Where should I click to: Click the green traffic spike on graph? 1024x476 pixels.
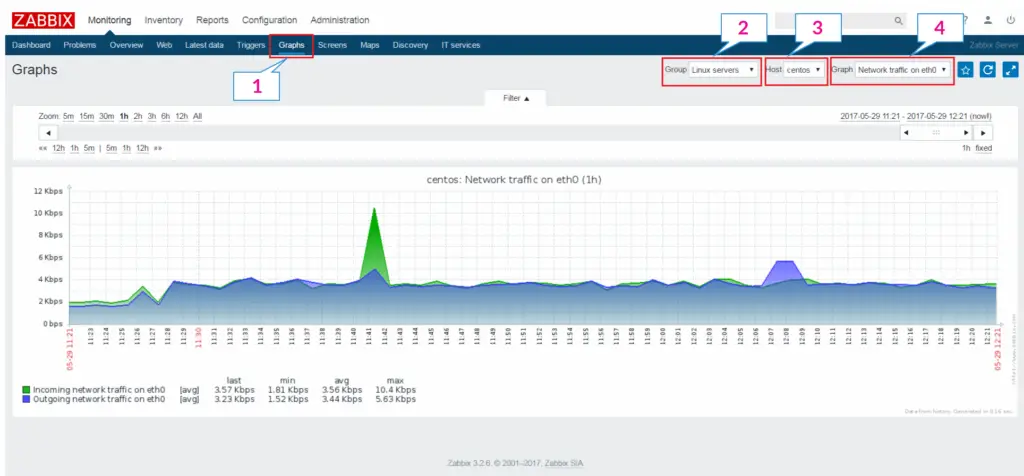coord(374,242)
